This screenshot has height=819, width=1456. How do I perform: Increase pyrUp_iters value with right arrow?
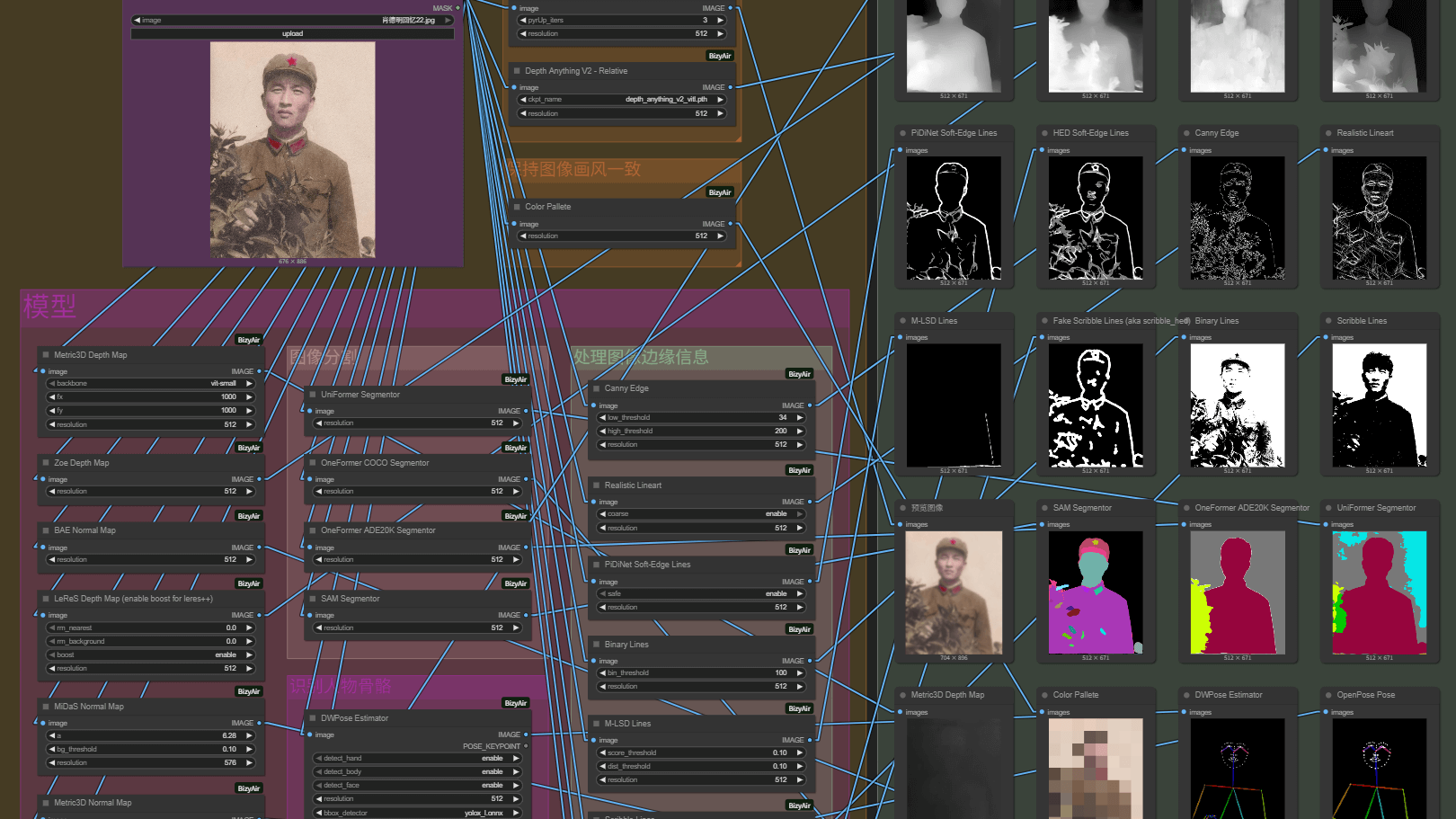click(720, 20)
